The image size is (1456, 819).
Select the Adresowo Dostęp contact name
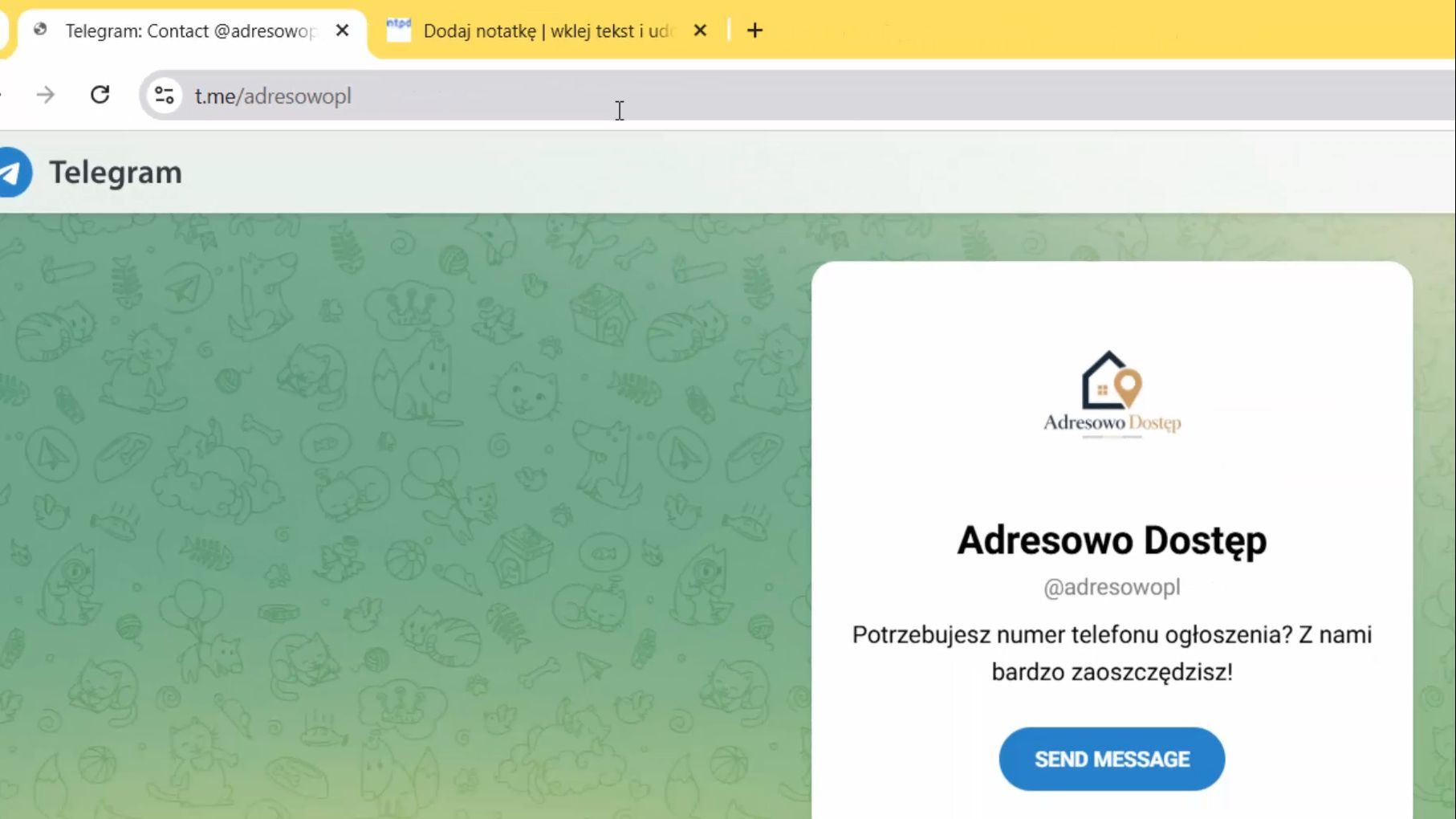click(1112, 540)
